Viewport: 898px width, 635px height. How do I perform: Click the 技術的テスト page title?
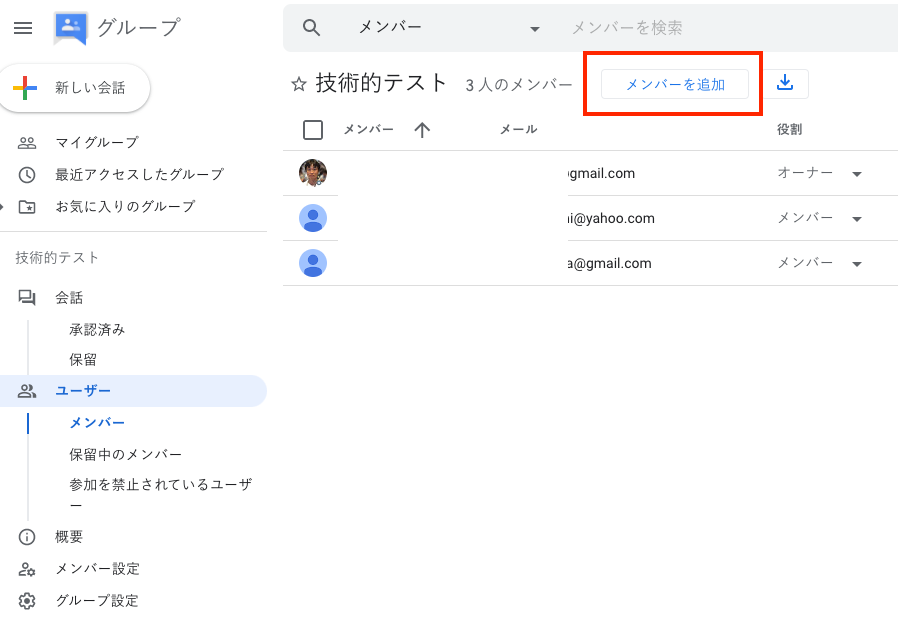[x=381, y=84]
